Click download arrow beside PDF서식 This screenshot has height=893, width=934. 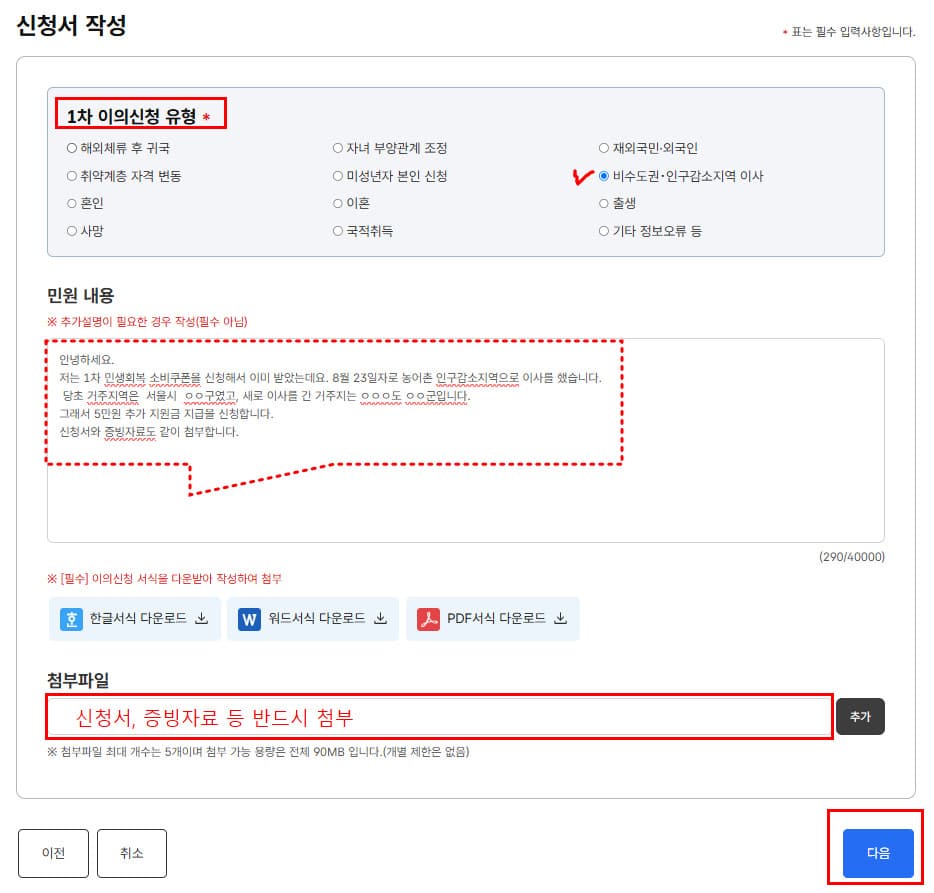(561, 618)
